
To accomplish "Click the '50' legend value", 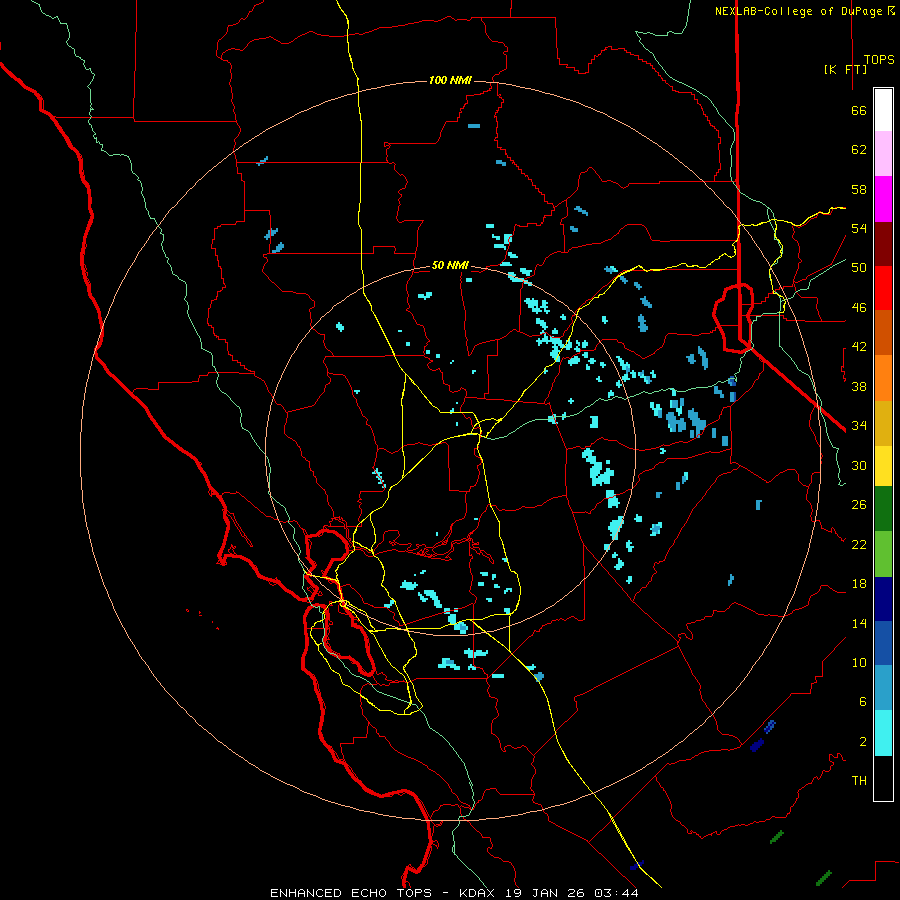I will [x=859, y=268].
